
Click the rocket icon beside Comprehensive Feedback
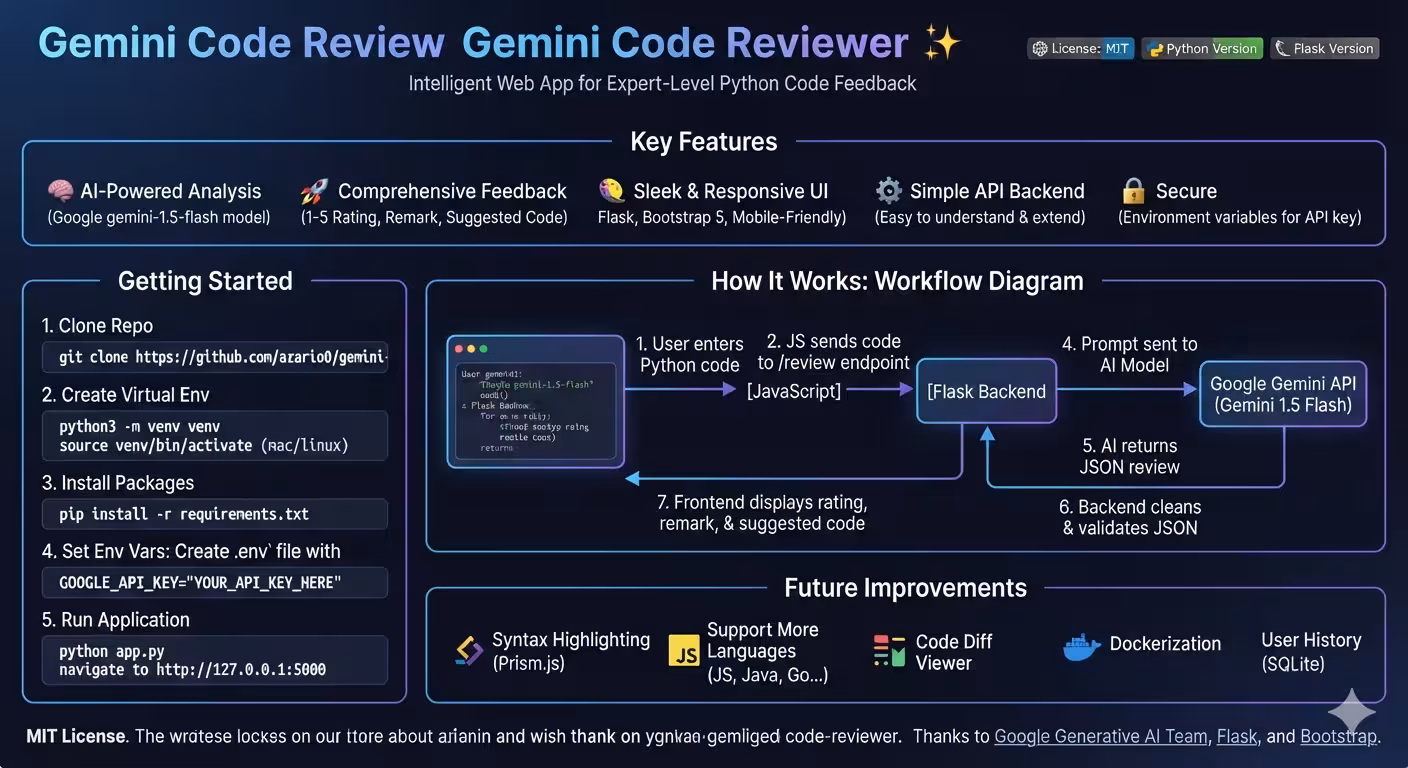click(314, 191)
